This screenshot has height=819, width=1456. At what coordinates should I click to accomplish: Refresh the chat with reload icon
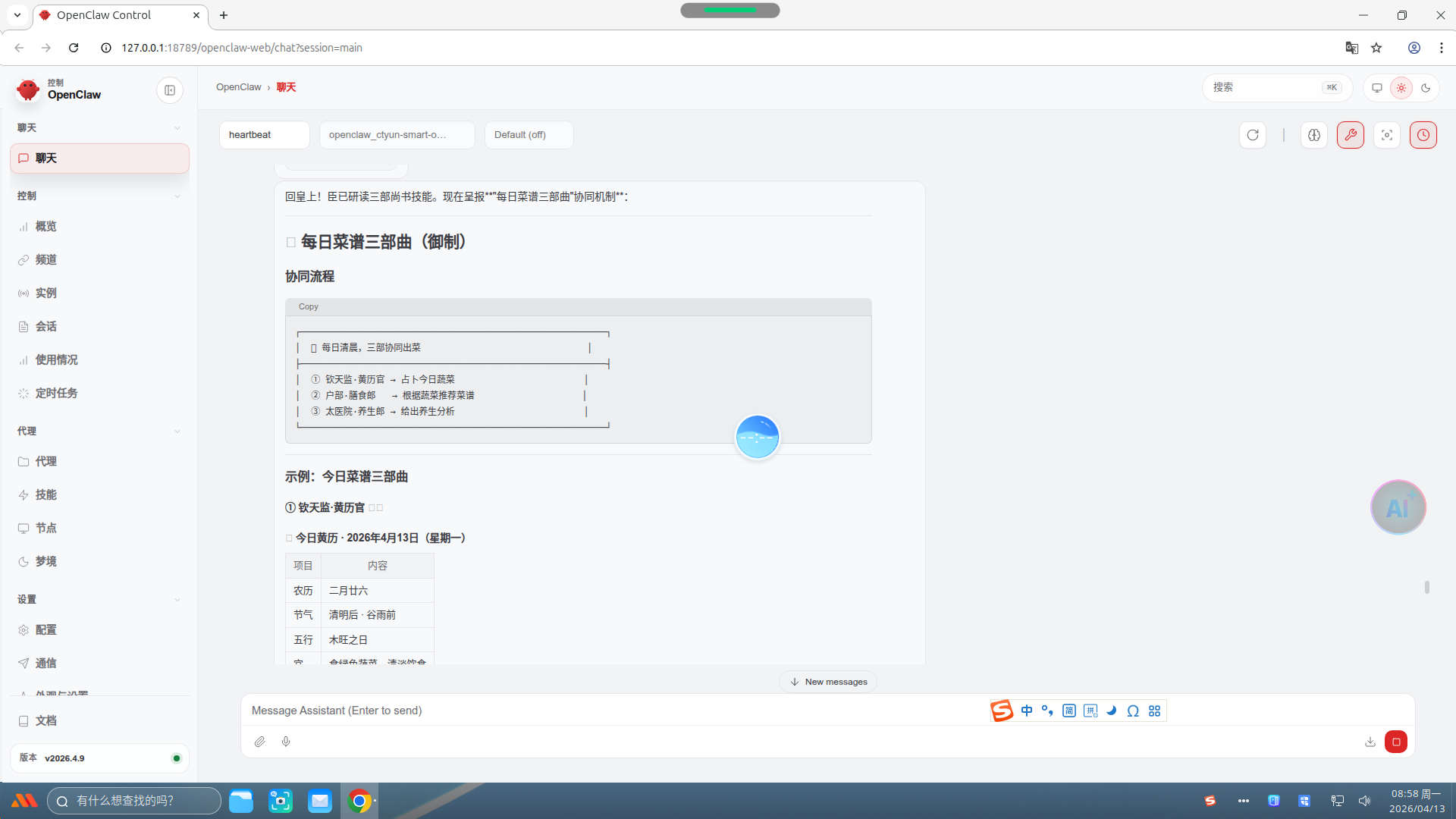[1253, 135]
